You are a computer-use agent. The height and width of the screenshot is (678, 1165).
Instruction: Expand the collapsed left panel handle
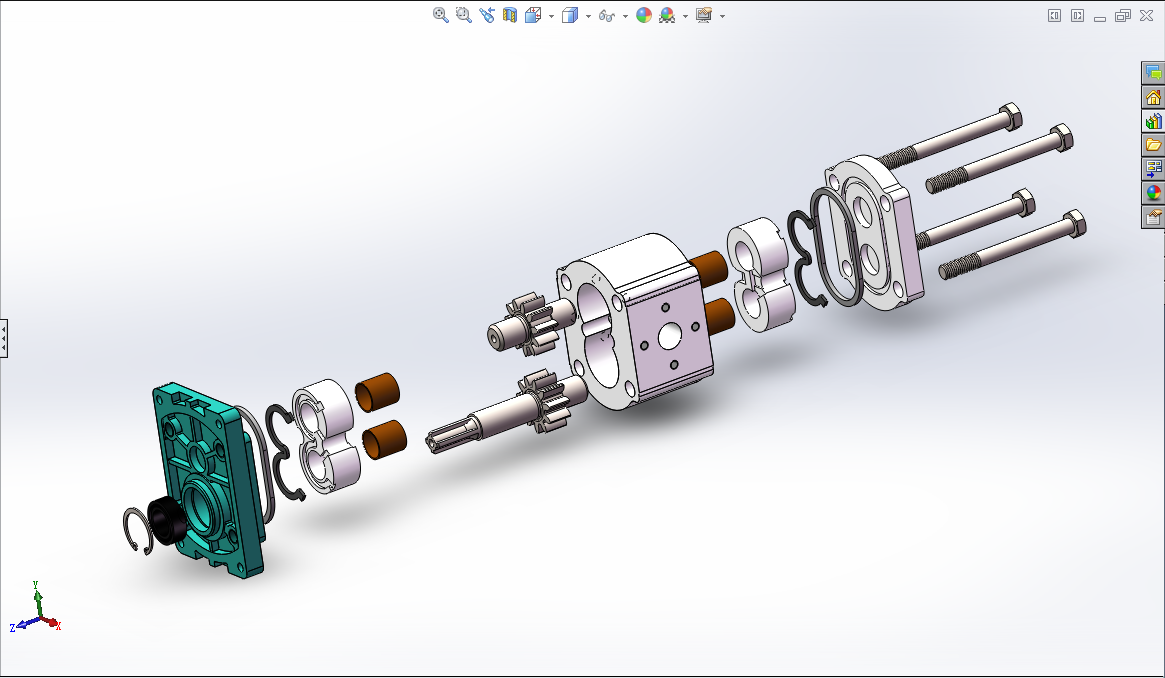(4, 338)
